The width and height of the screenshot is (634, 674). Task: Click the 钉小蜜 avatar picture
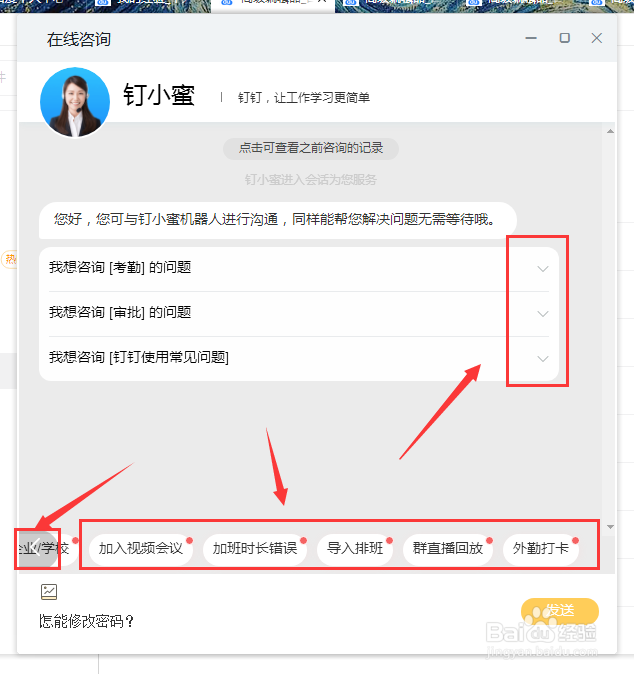click(x=75, y=102)
